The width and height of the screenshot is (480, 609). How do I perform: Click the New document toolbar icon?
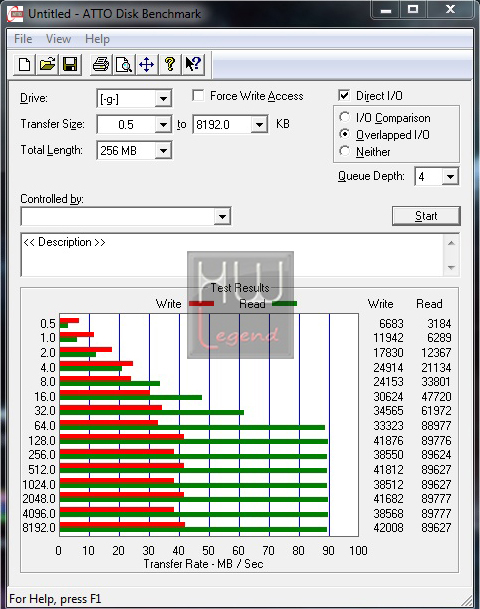[24, 64]
